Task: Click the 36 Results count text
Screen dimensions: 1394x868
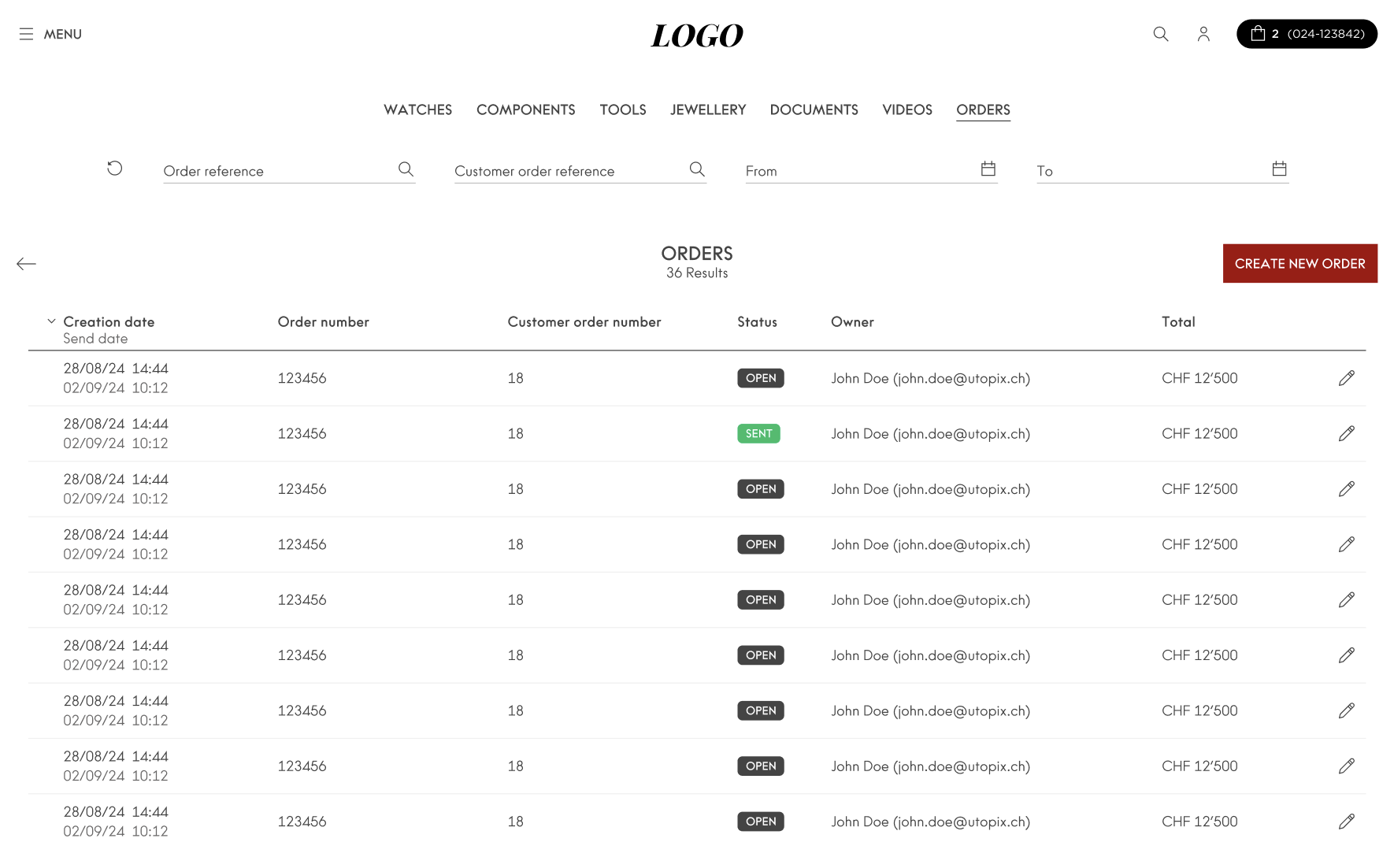Action: pyautogui.click(x=697, y=273)
